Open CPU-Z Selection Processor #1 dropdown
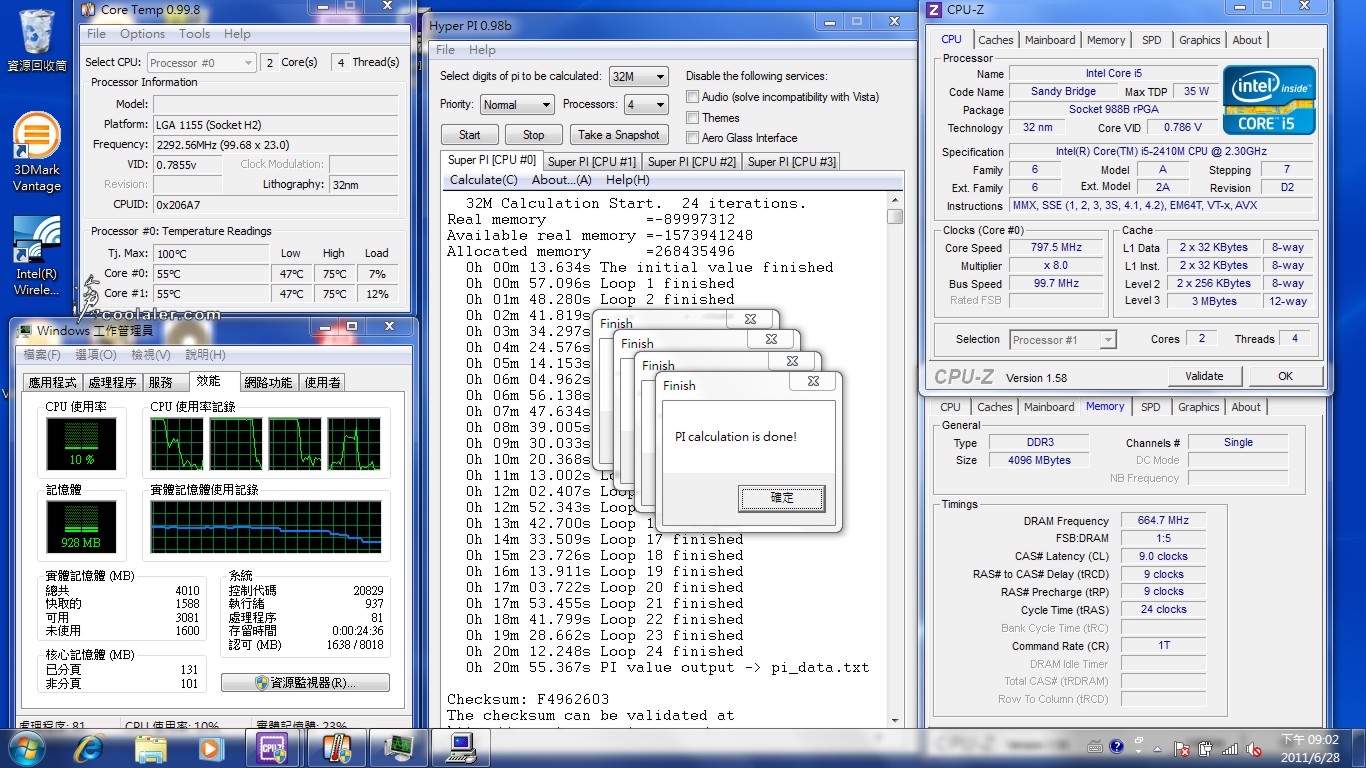The height and width of the screenshot is (768, 1366). [1062, 340]
